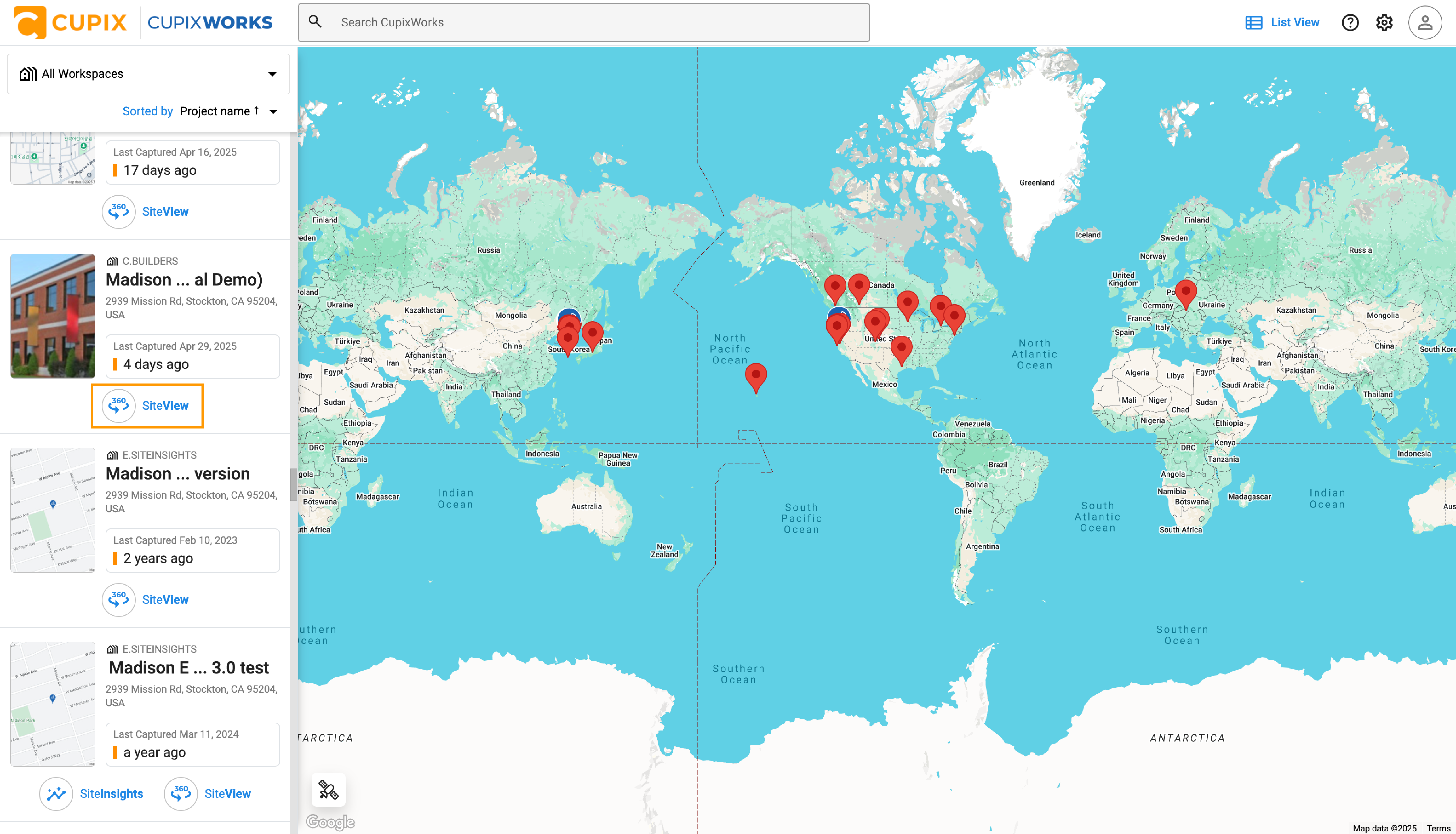Screen dimensions: 1456x834
Task: Click the project list scrollbar
Action: coord(293,485)
